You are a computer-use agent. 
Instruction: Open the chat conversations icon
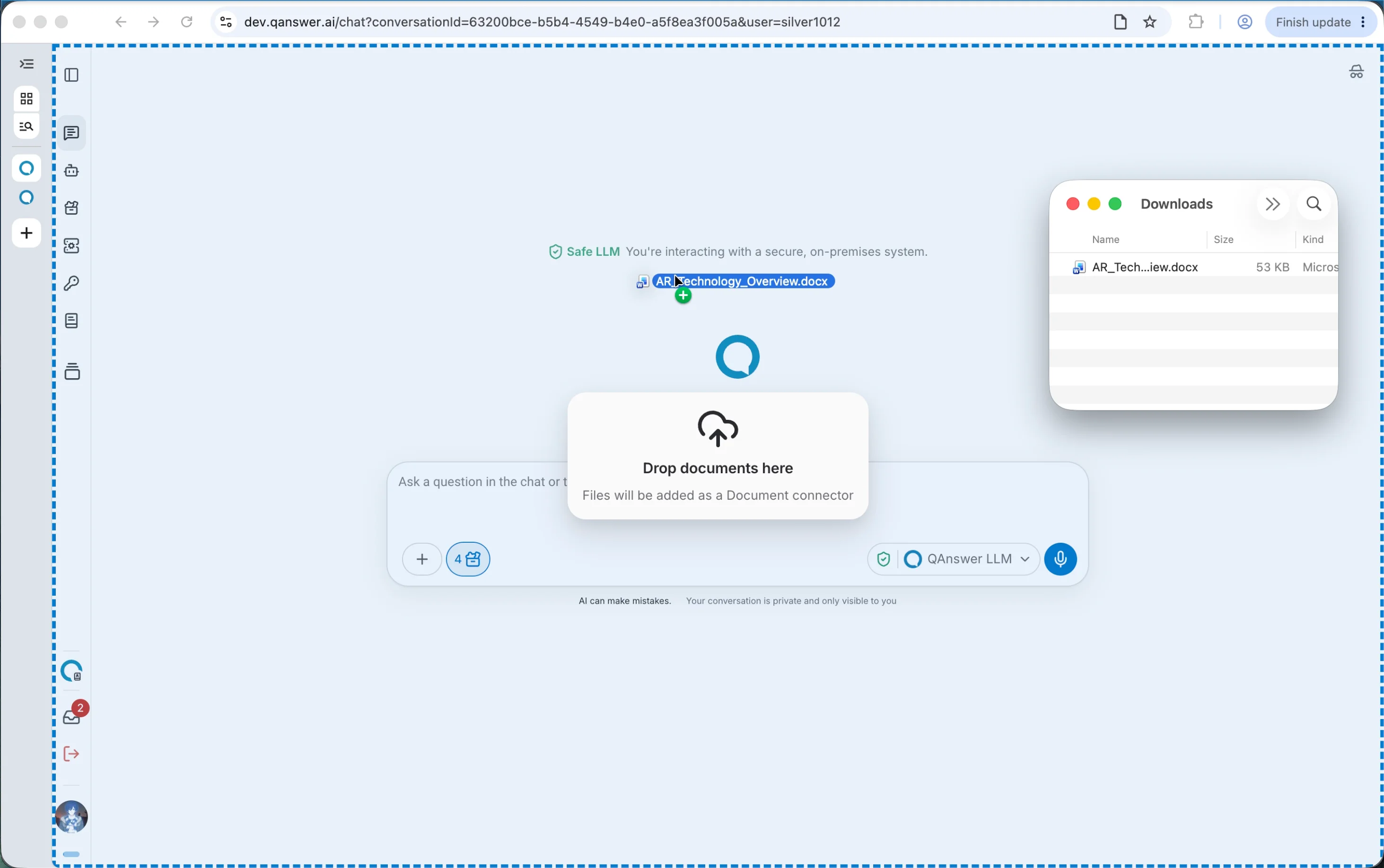coord(72,133)
